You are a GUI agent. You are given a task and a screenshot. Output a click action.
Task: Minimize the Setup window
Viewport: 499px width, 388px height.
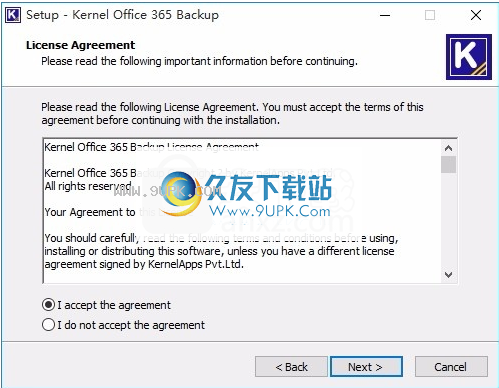385,15
